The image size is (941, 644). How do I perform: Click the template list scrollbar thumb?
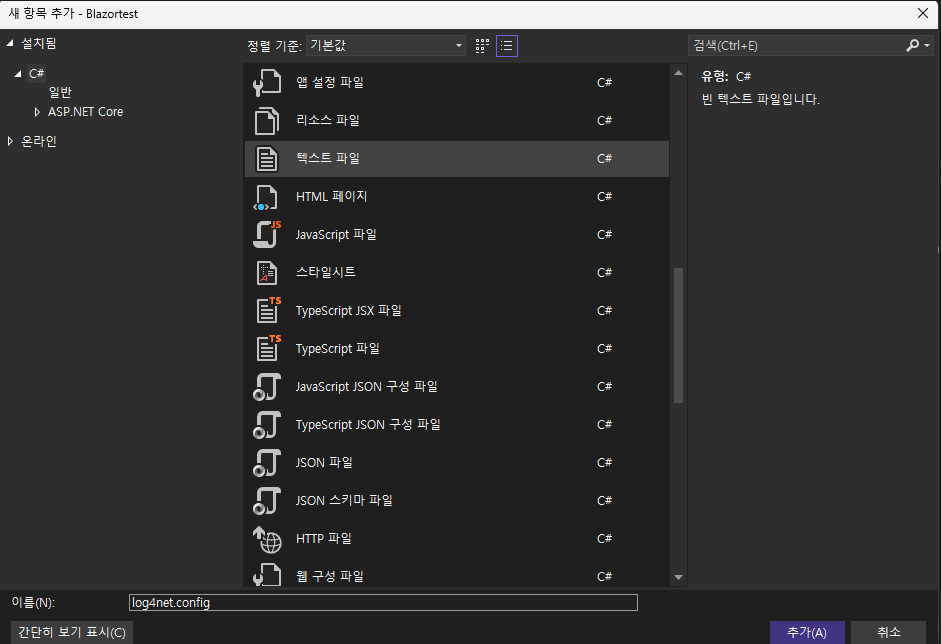coord(679,335)
